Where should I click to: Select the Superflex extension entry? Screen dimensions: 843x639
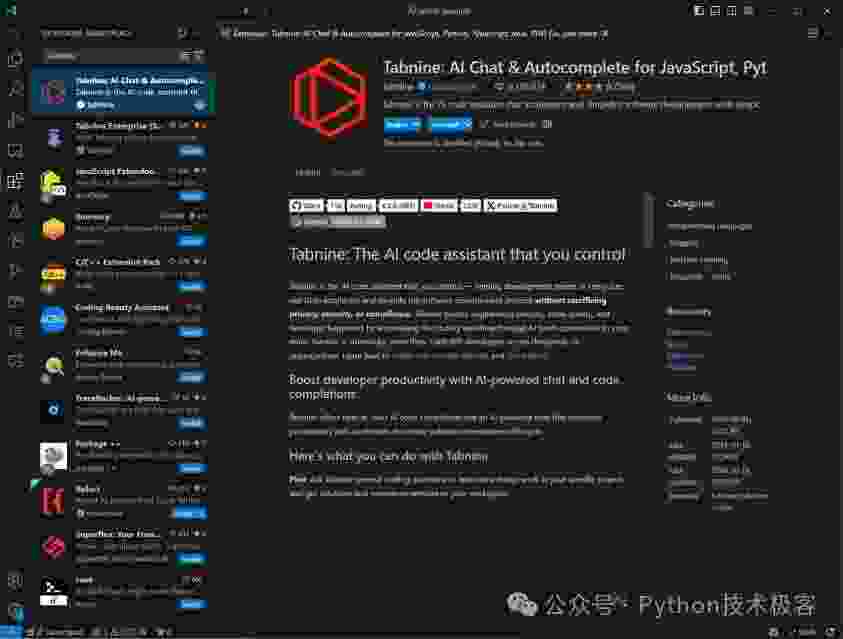click(124, 545)
